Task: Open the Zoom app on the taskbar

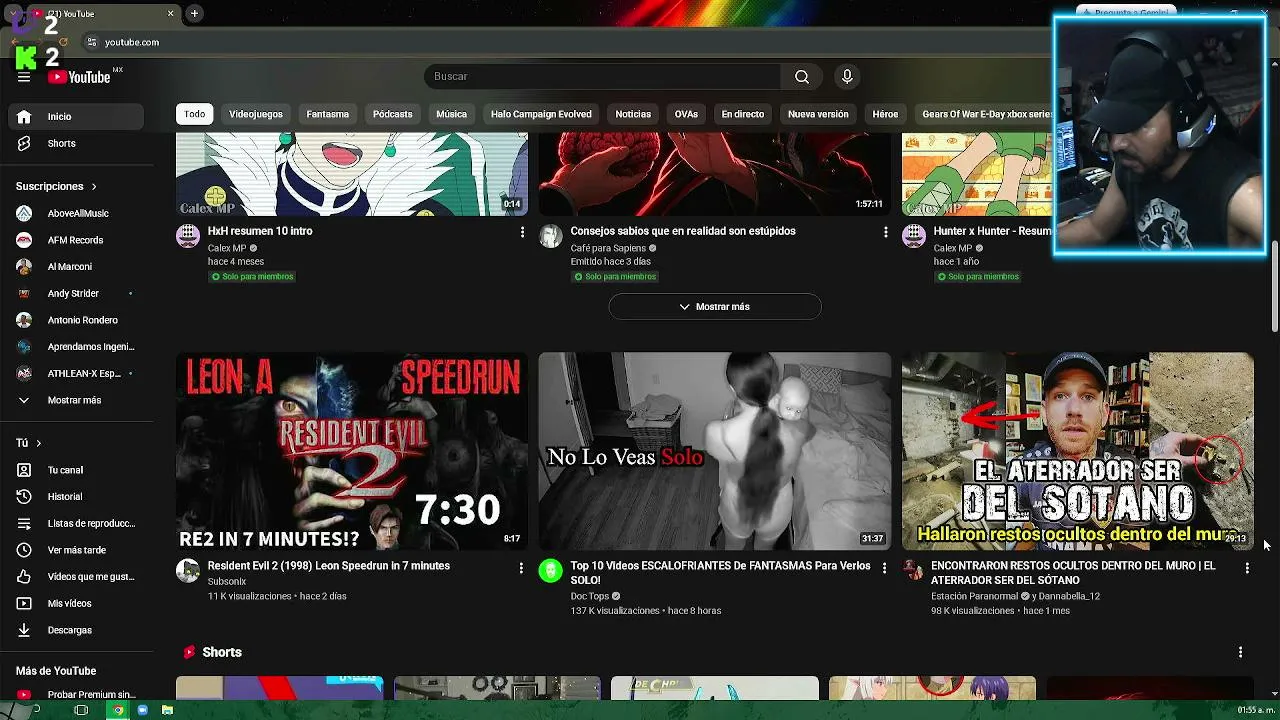Action: [x=143, y=710]
